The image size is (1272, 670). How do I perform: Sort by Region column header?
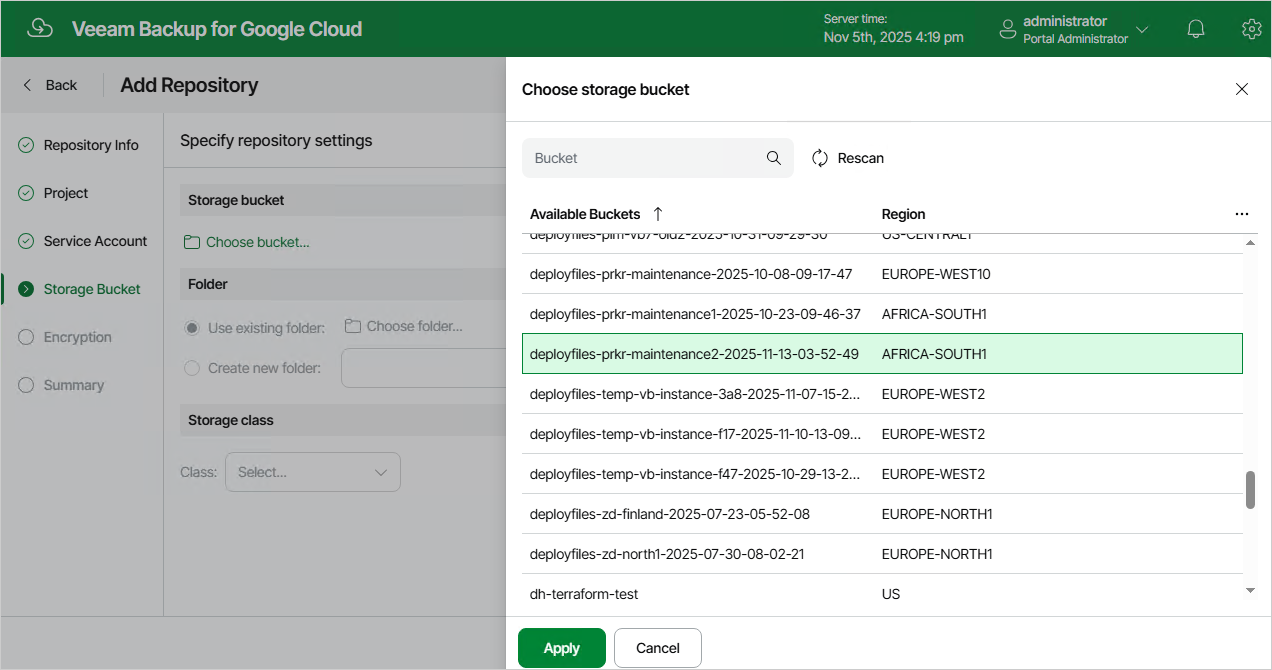coord(903,214)
